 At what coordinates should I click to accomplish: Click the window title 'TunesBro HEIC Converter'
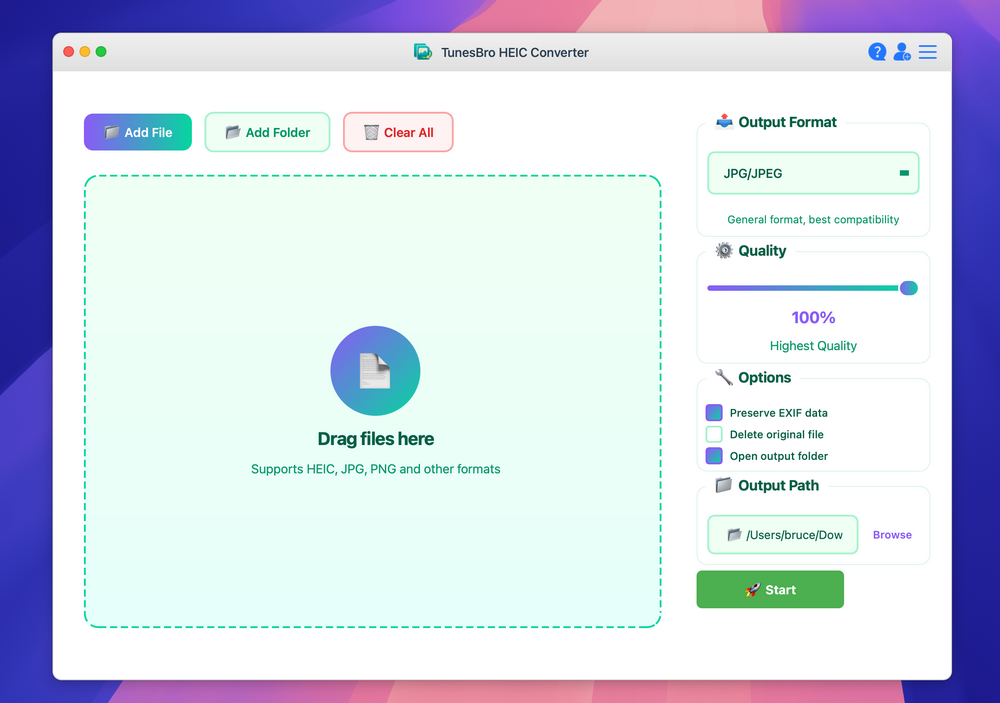tap(515, 52)
